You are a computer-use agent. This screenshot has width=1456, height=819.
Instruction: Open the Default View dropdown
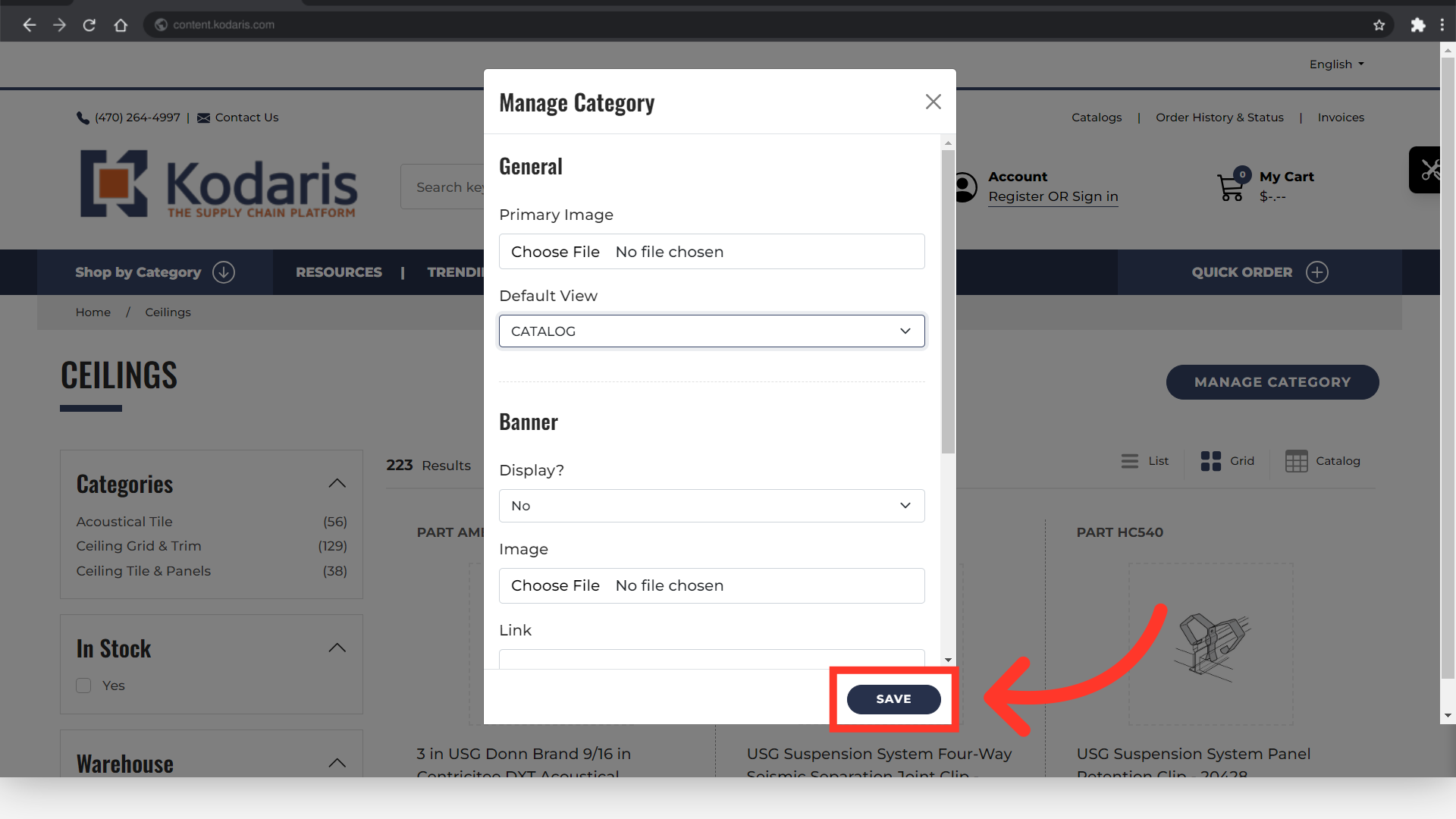pyautogui.click(x=711, y=331)
